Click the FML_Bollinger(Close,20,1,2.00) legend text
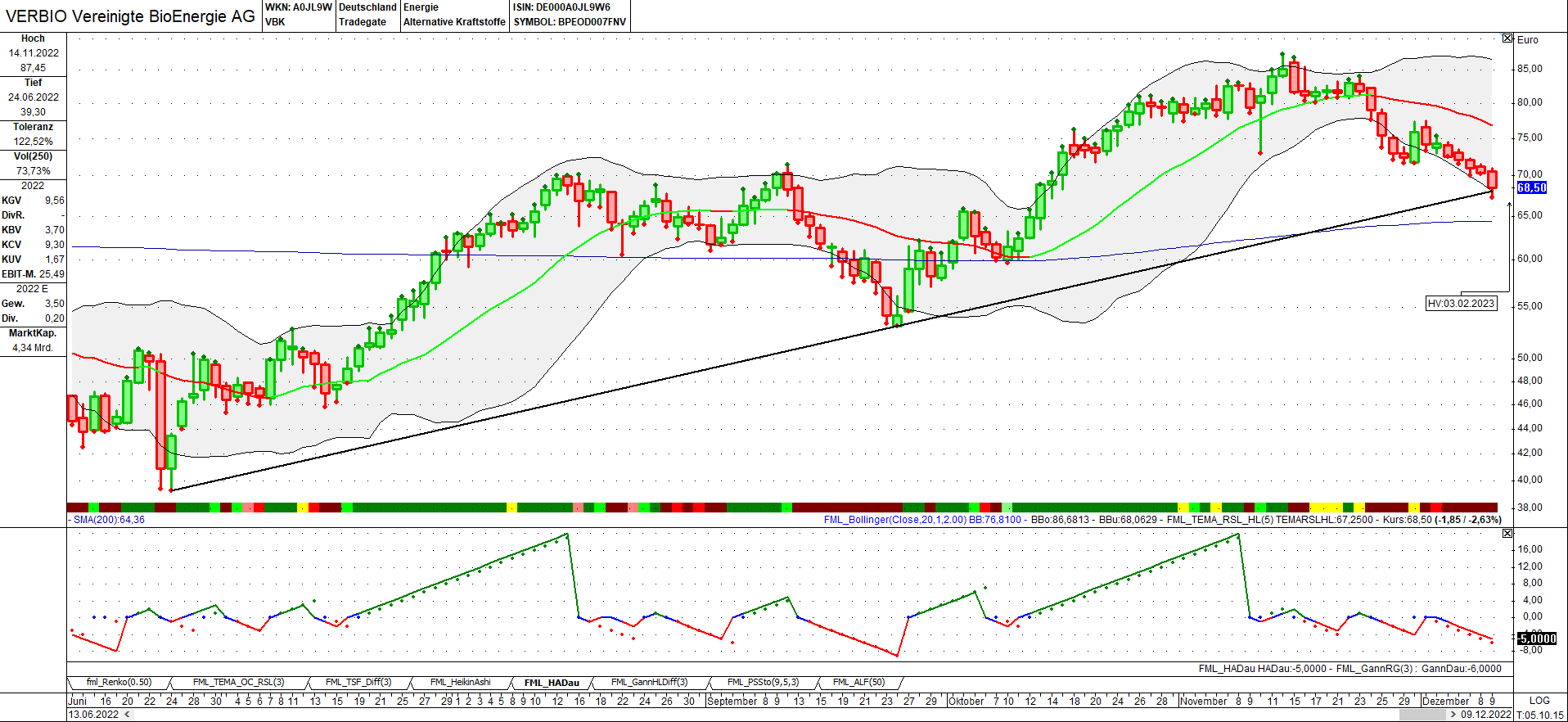 tap(894, 520)
